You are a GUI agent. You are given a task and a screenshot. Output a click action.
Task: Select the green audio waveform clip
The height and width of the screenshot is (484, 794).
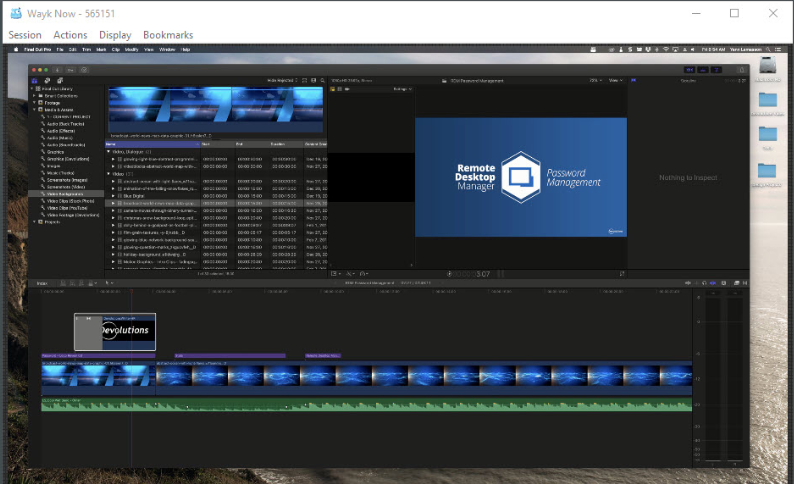pyautogui.click(x=367, y=404)
